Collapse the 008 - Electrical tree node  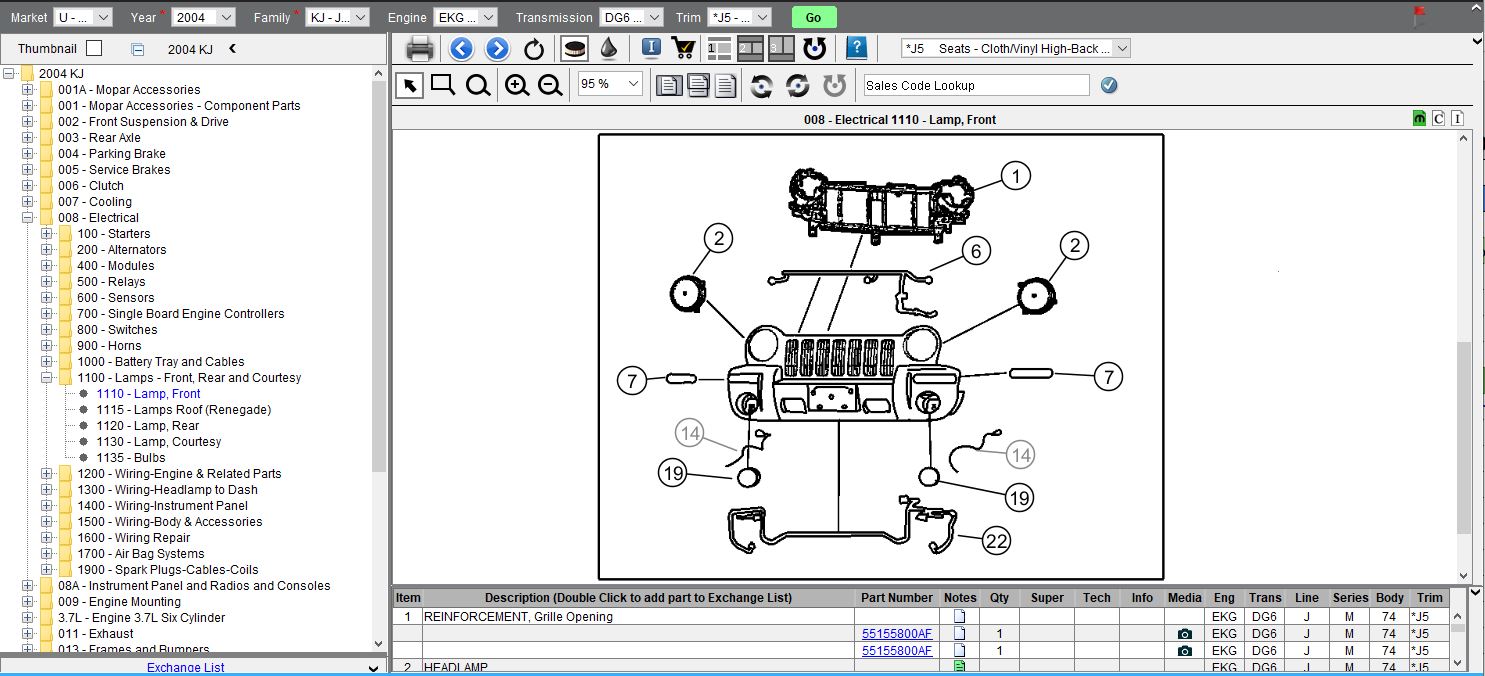click(28, 218)
